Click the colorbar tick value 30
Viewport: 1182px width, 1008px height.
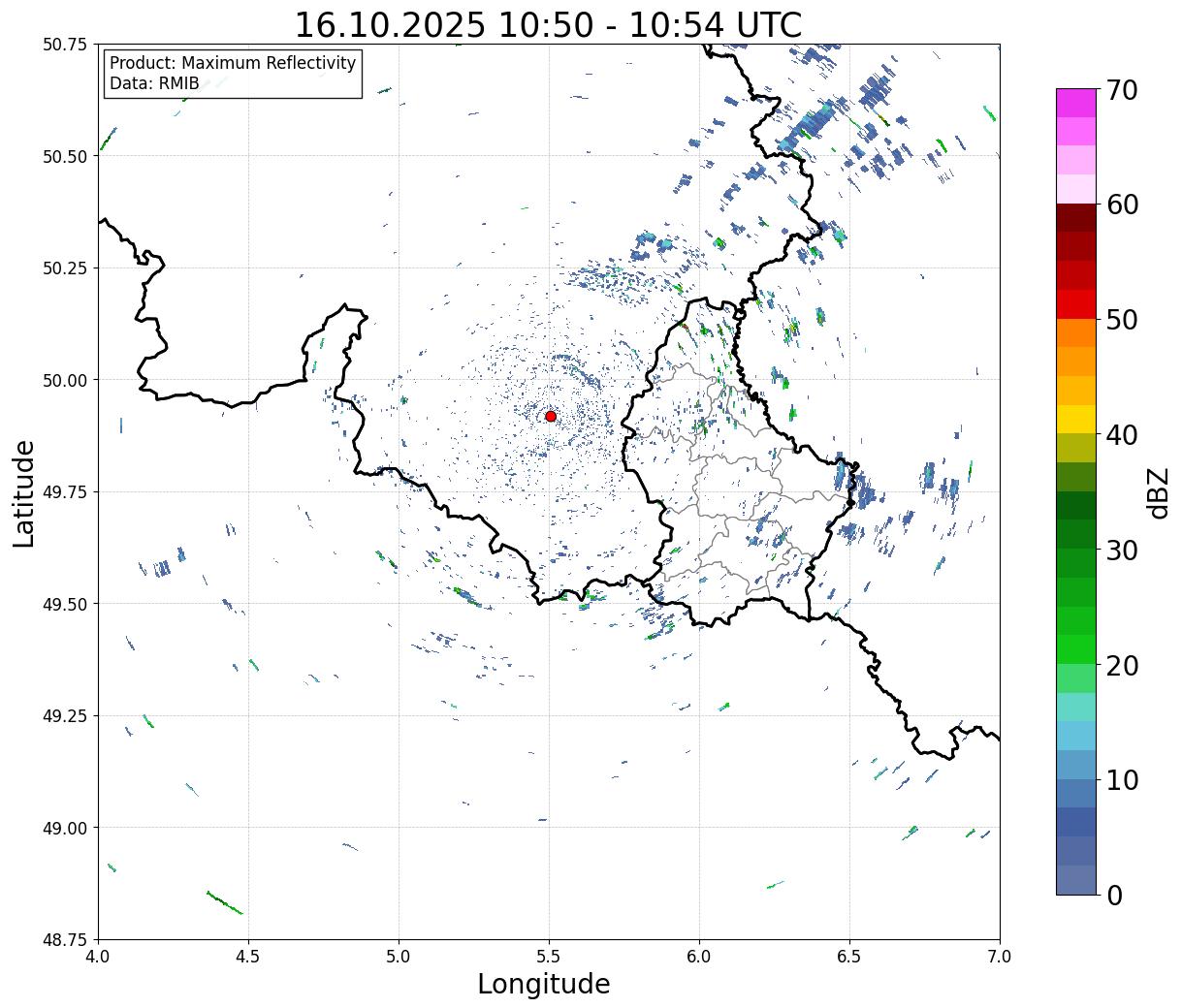[1121, 550]
